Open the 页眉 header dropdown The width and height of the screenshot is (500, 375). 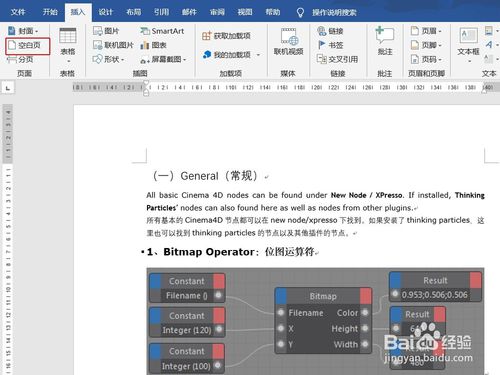click(x=426, y=31)
